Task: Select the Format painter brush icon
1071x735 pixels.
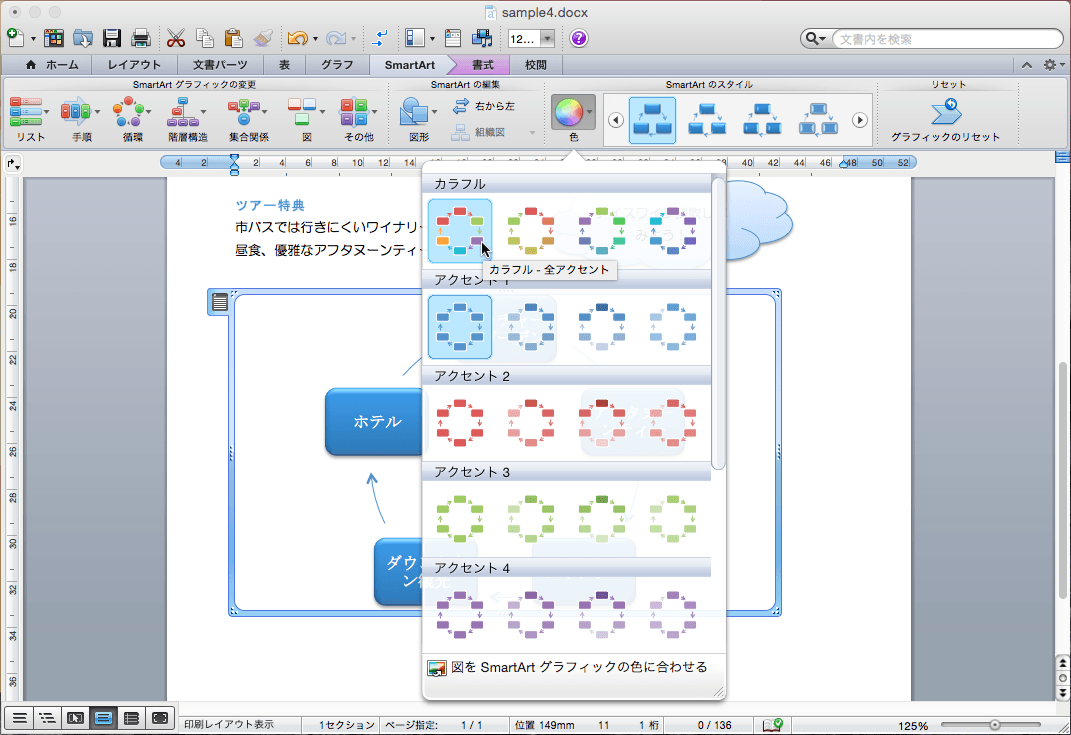Action: pyautogui.click(x=263, y=38)
